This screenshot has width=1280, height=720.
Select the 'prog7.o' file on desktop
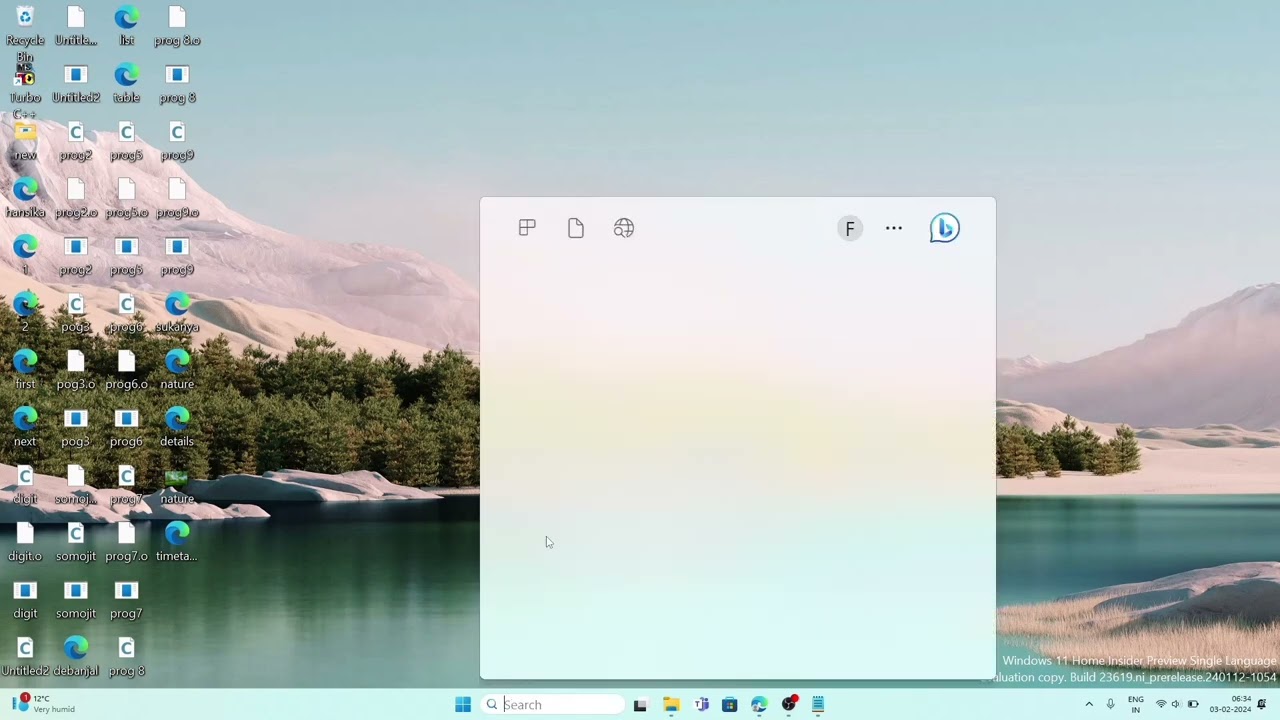click(126, 542)
